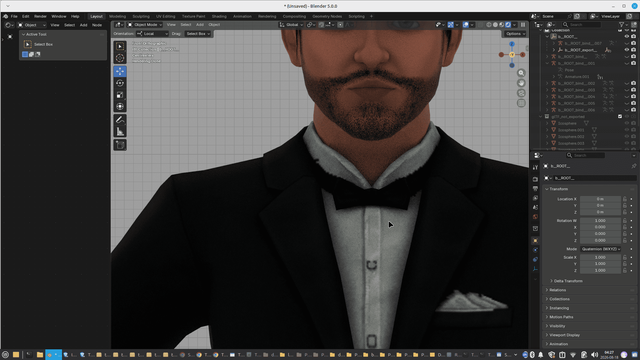Screen dimensions: 640x360
Task: Select the Annotate tool
Action: click(120, 120)
